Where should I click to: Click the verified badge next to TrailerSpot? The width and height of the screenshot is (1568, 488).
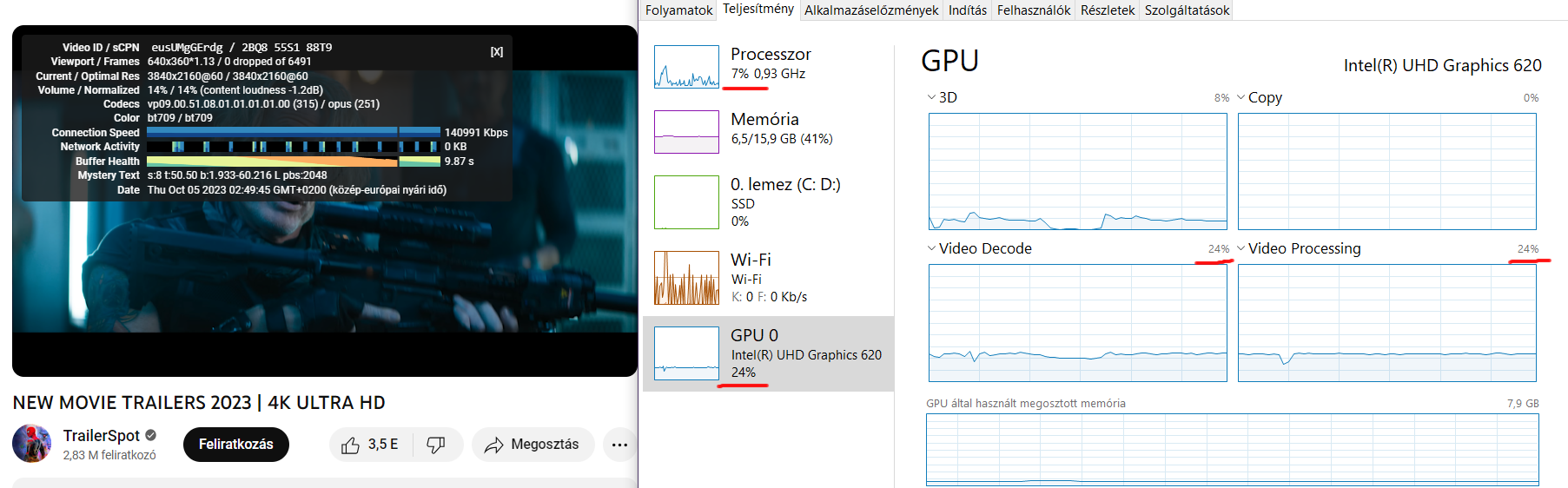(x=151, y=435)
